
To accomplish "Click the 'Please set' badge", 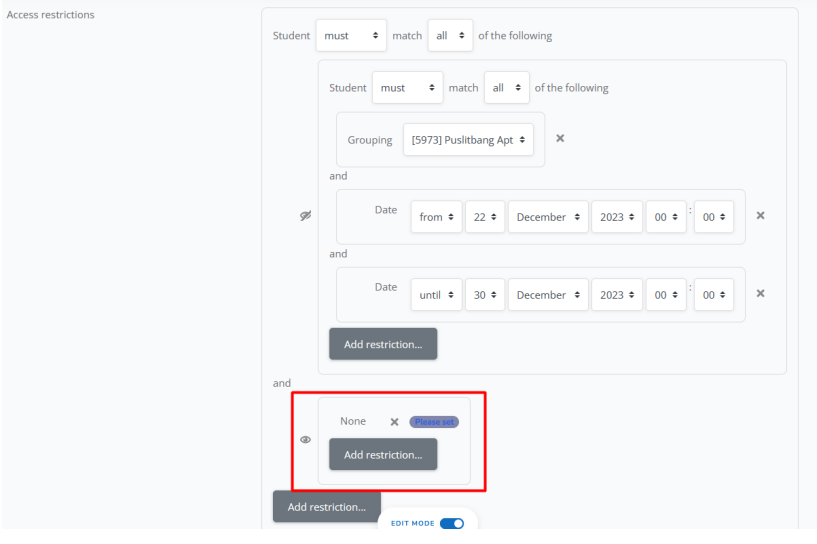I will coord(434,422).
